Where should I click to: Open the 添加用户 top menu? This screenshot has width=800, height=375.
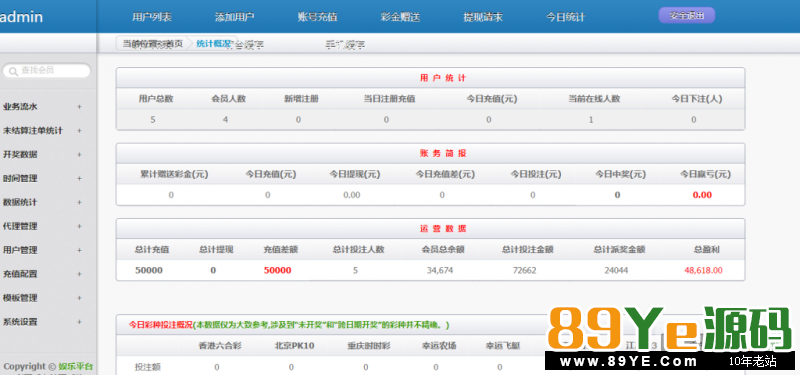pyautogui.click(x=235, y=17)
